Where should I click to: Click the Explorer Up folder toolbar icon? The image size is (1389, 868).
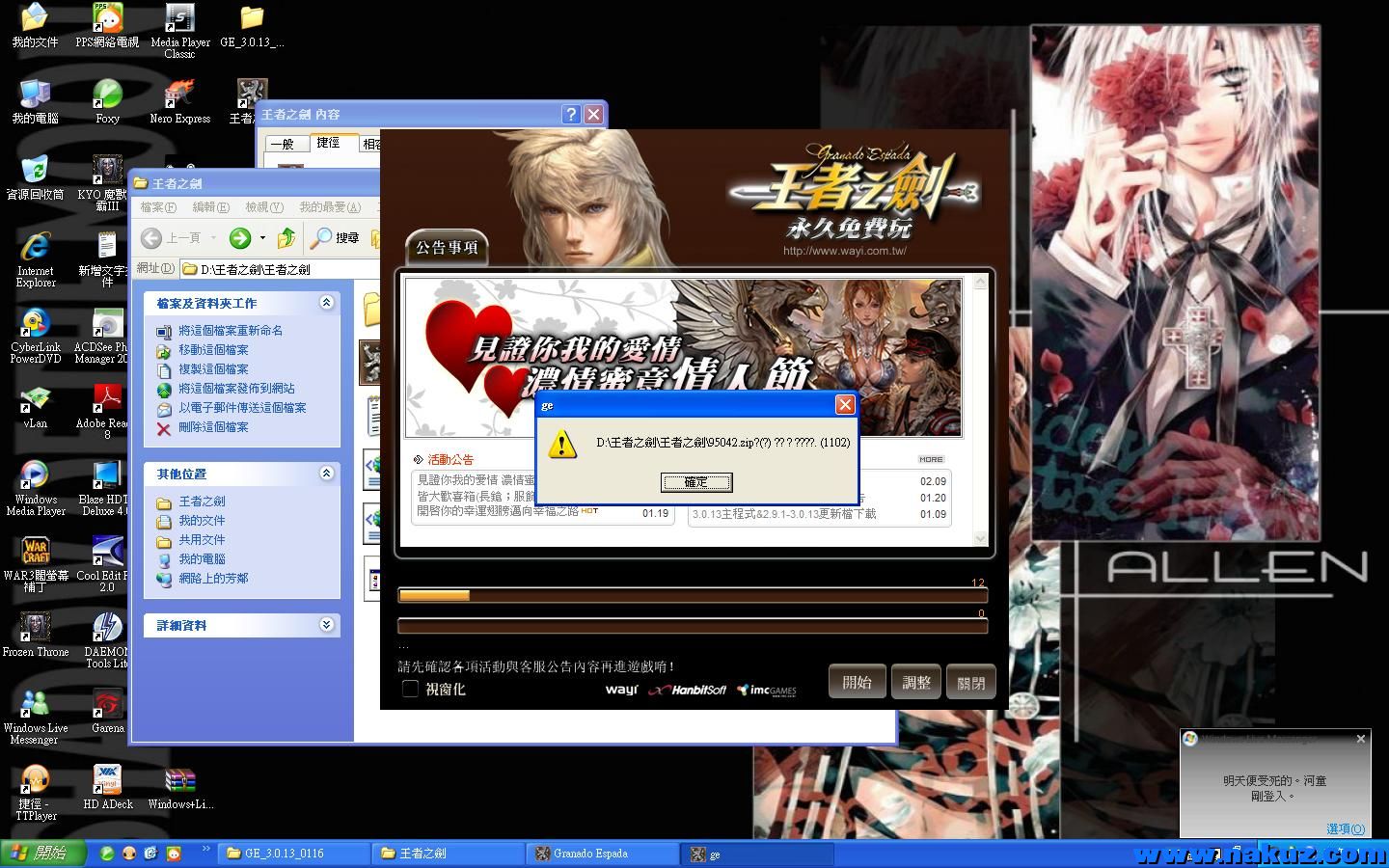(286, 237)
